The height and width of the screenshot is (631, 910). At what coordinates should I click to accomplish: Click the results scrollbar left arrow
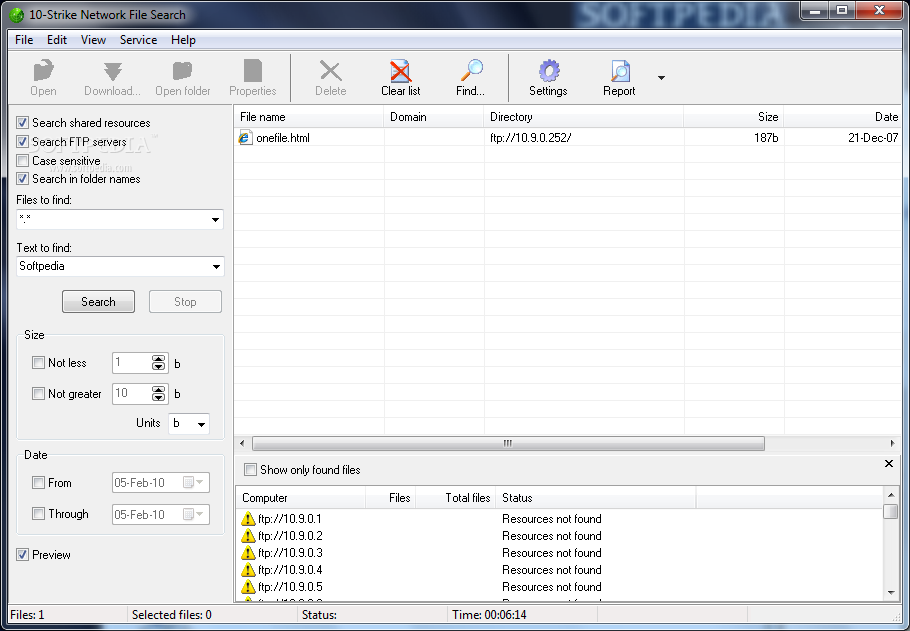coord(242,443)
